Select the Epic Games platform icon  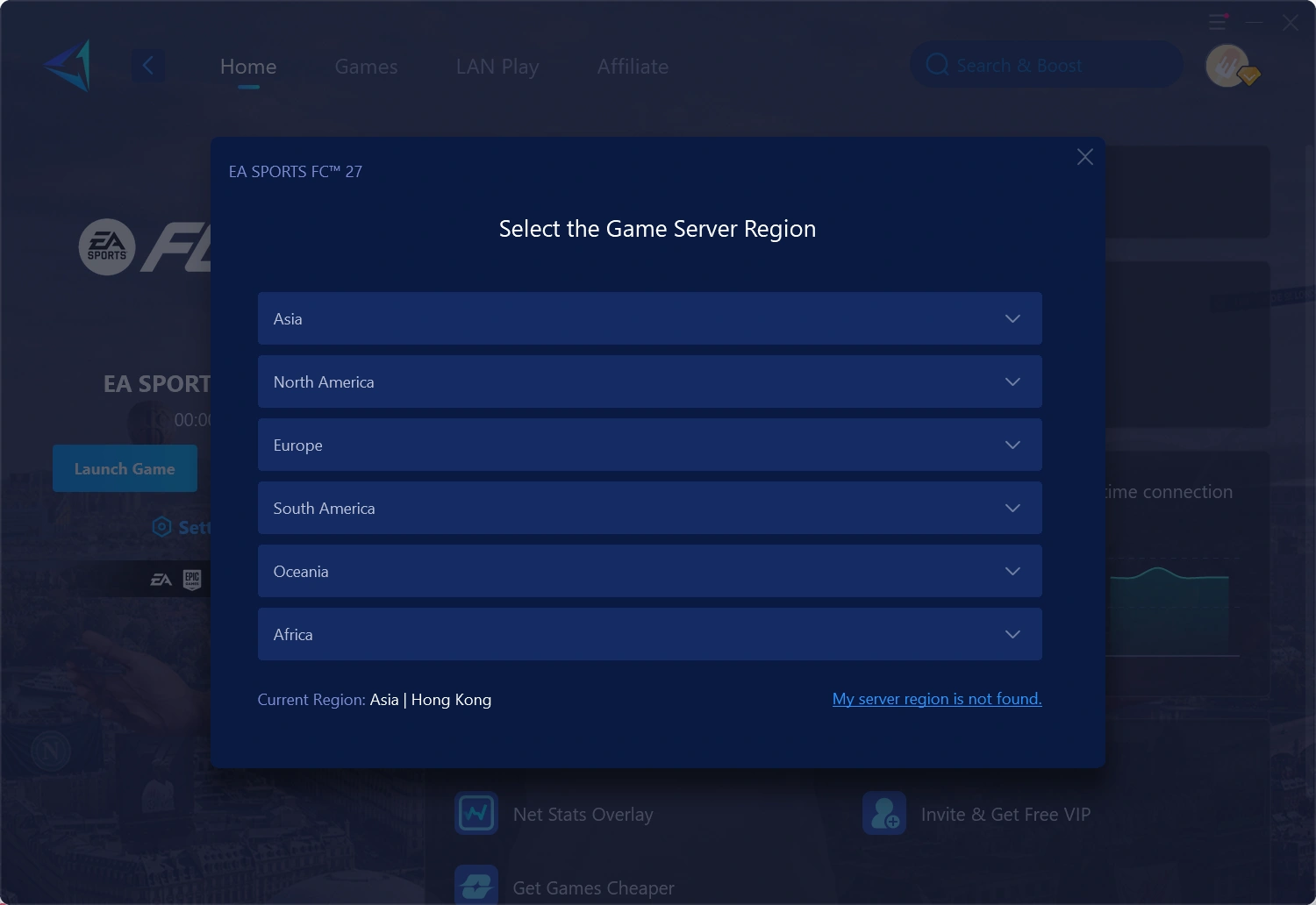192,580
